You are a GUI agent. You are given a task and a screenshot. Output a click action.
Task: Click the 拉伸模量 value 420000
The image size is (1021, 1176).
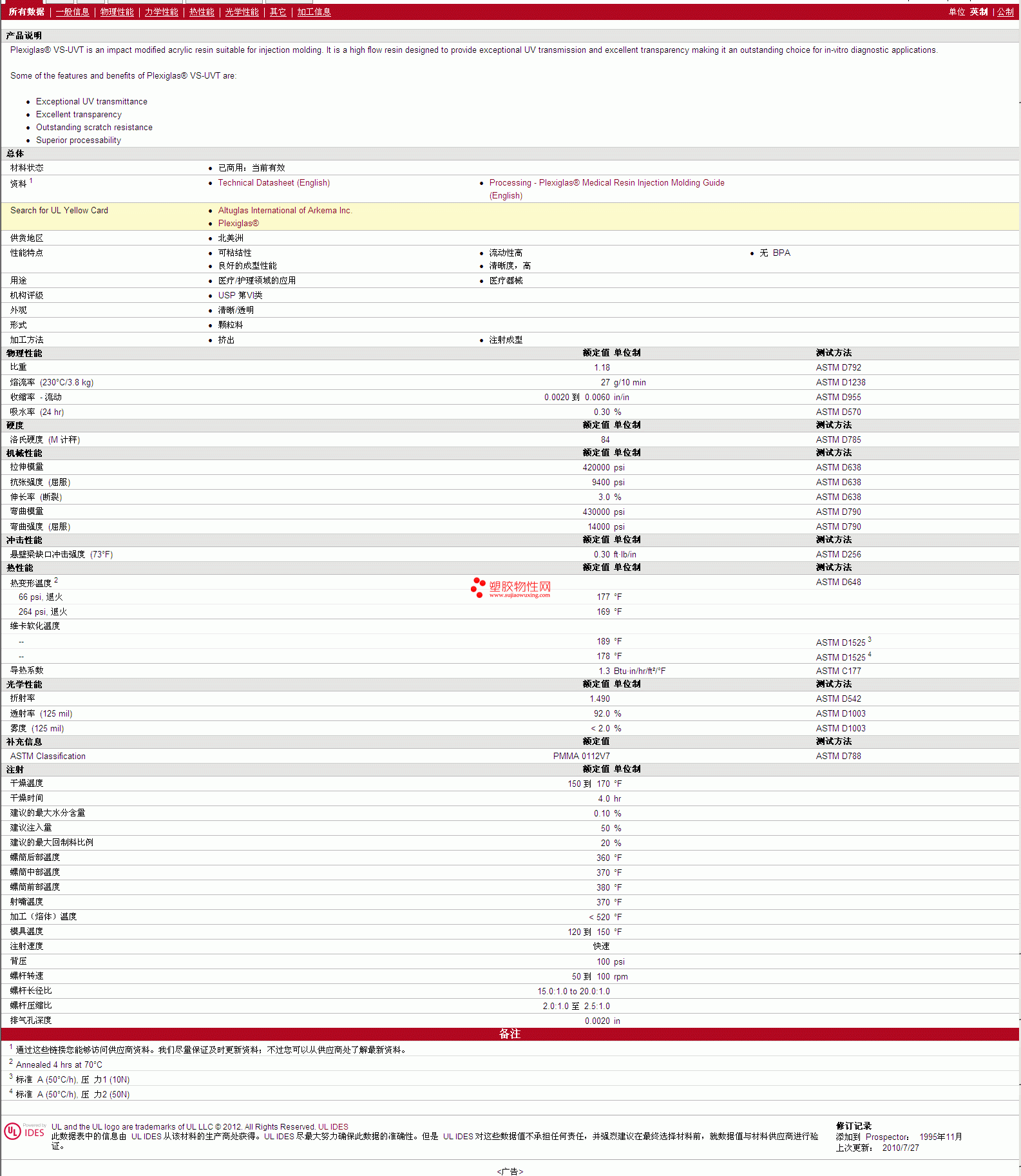(x=596, y=468)
